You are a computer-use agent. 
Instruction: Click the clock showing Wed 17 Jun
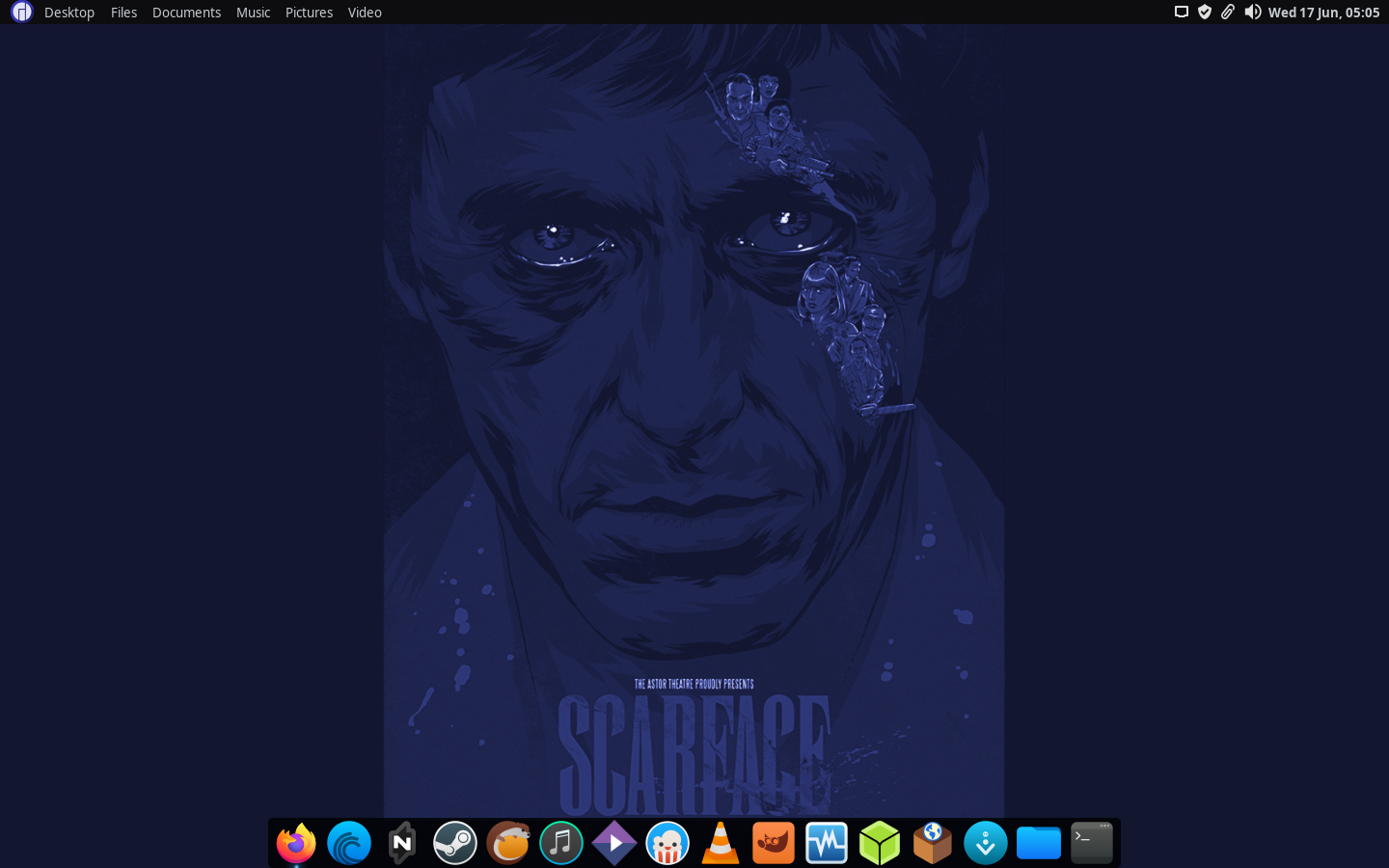pyautogui.click(x=1323, y=13)
